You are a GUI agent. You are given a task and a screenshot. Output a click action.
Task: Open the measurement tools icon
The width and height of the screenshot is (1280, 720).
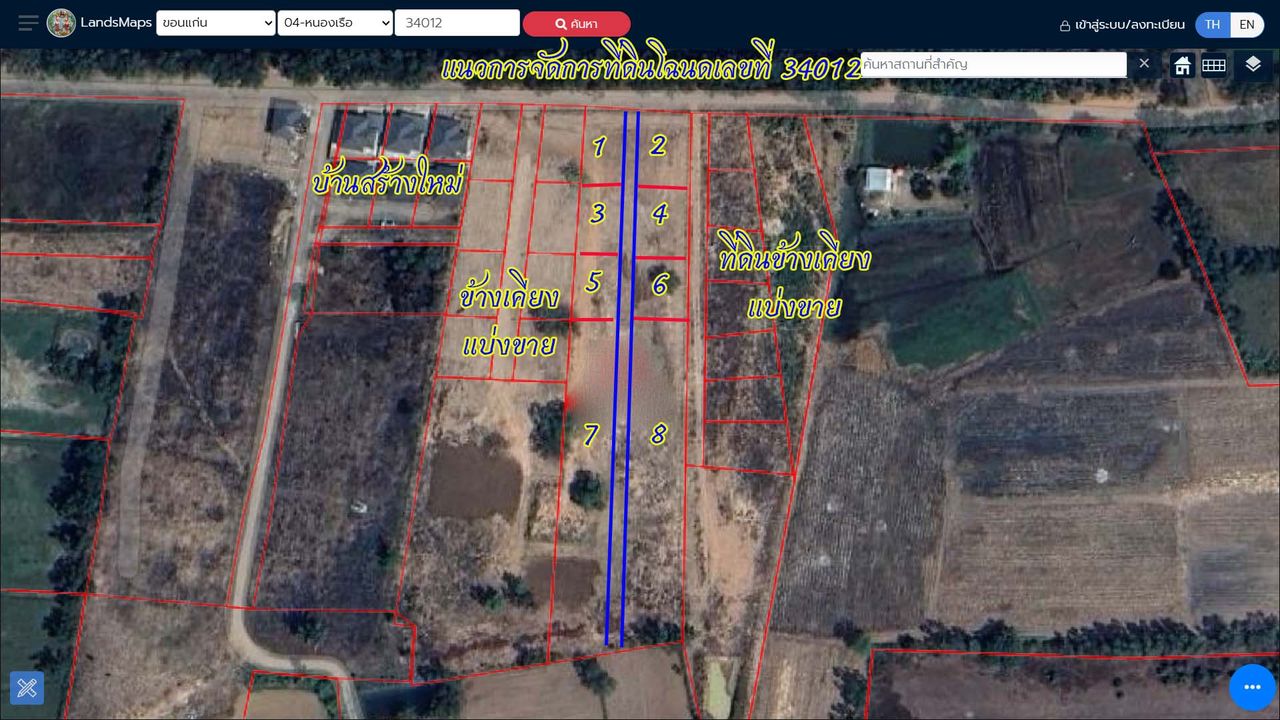(27, 688)
